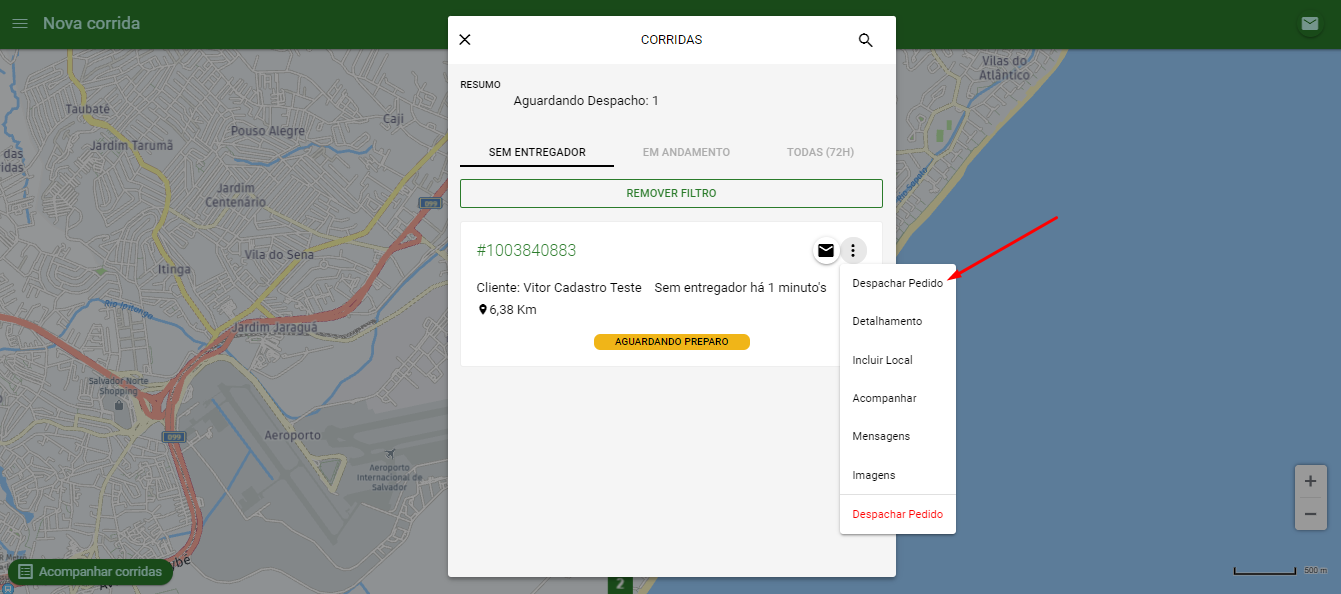Close the Corridas panel with the X
This screenshot has height=594, width=1341.
tap(465, 40)
